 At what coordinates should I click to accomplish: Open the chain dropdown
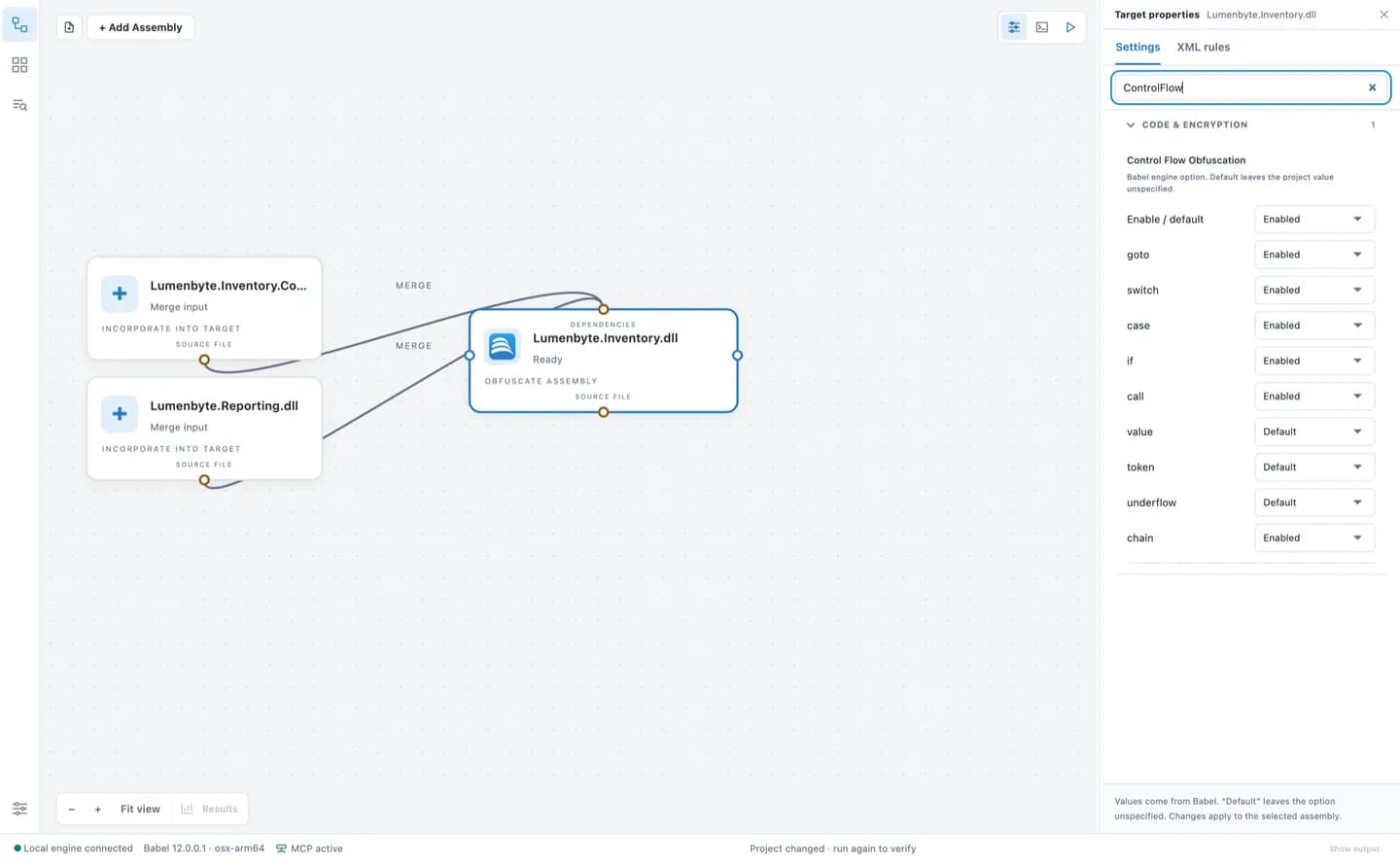pos(1313,538)
